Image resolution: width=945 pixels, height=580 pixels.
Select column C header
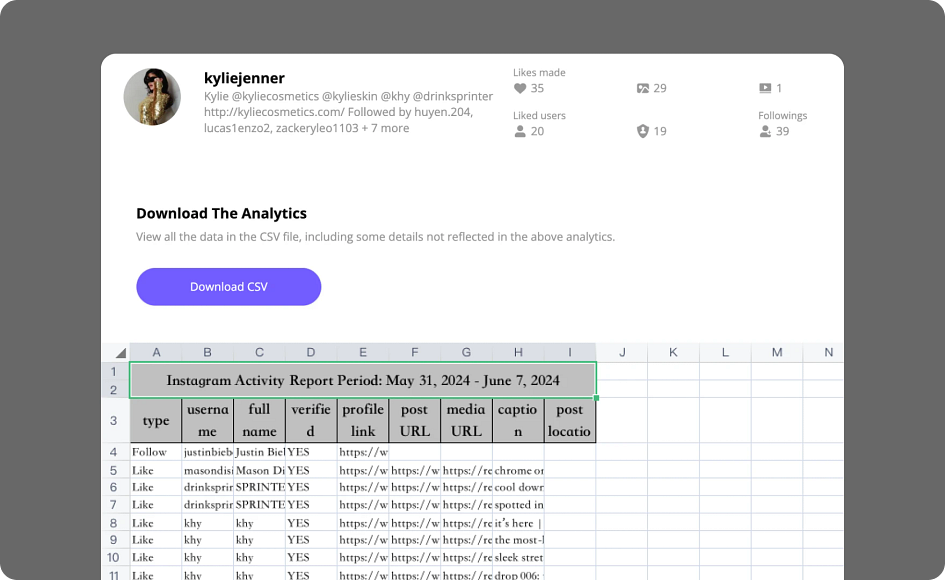click(259, 353)
